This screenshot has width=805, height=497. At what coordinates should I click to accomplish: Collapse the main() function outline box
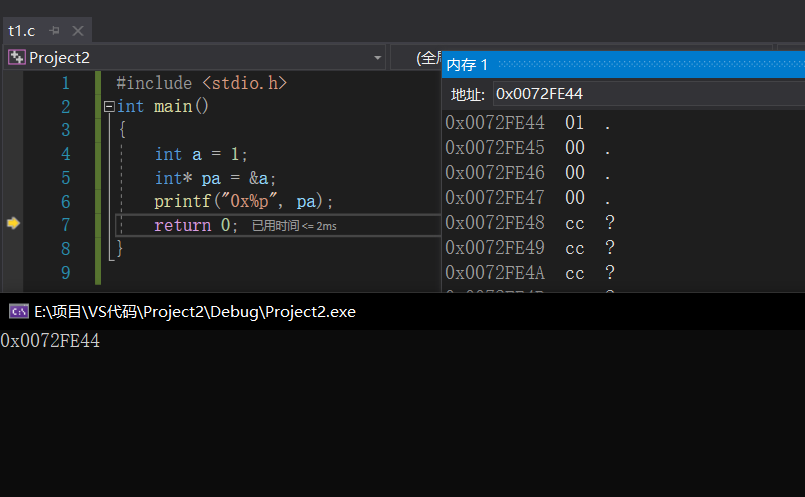pyautogui.click(x=109, y=106)
